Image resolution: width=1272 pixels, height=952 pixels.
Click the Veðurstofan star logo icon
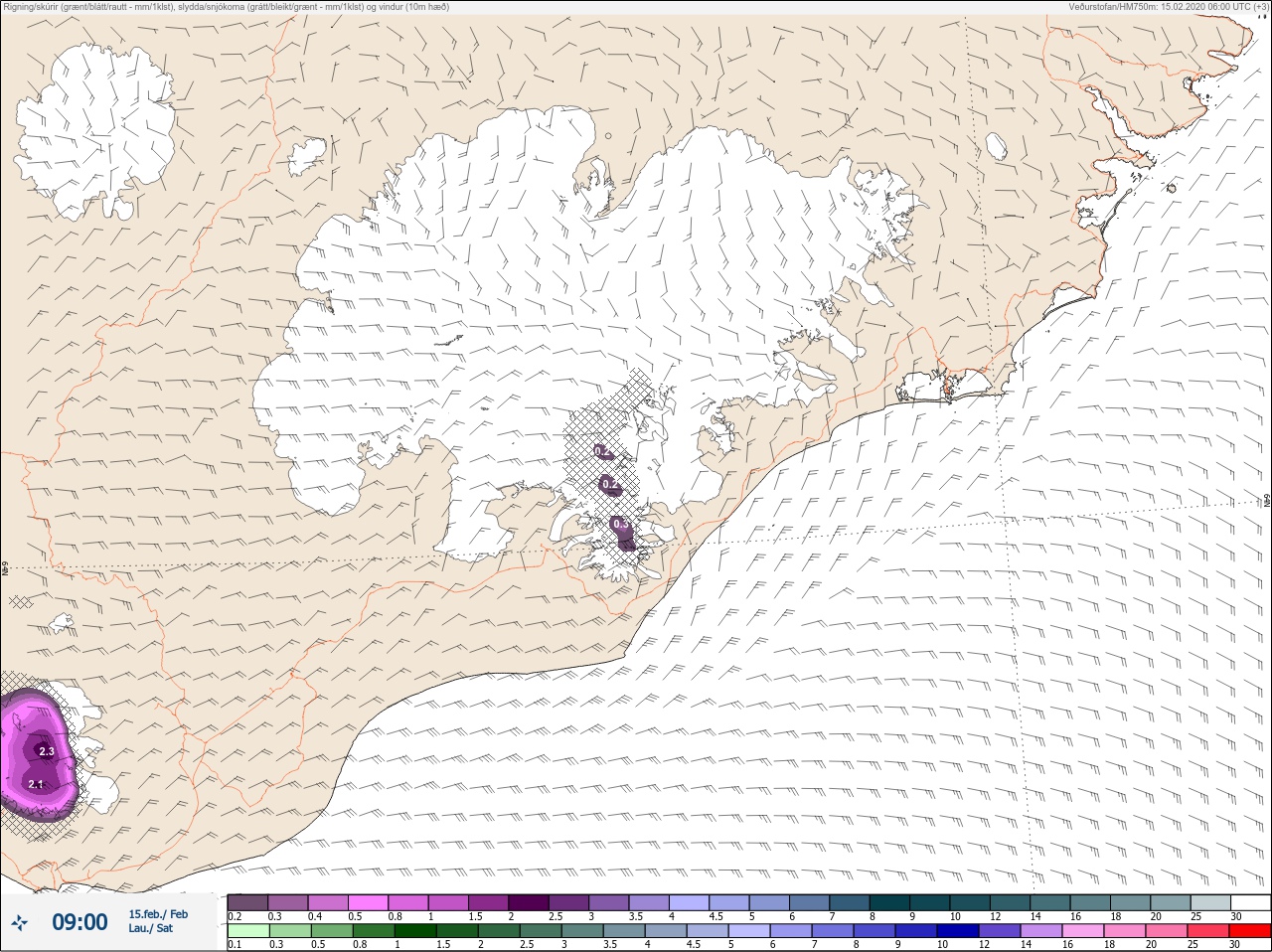[19, 922]
